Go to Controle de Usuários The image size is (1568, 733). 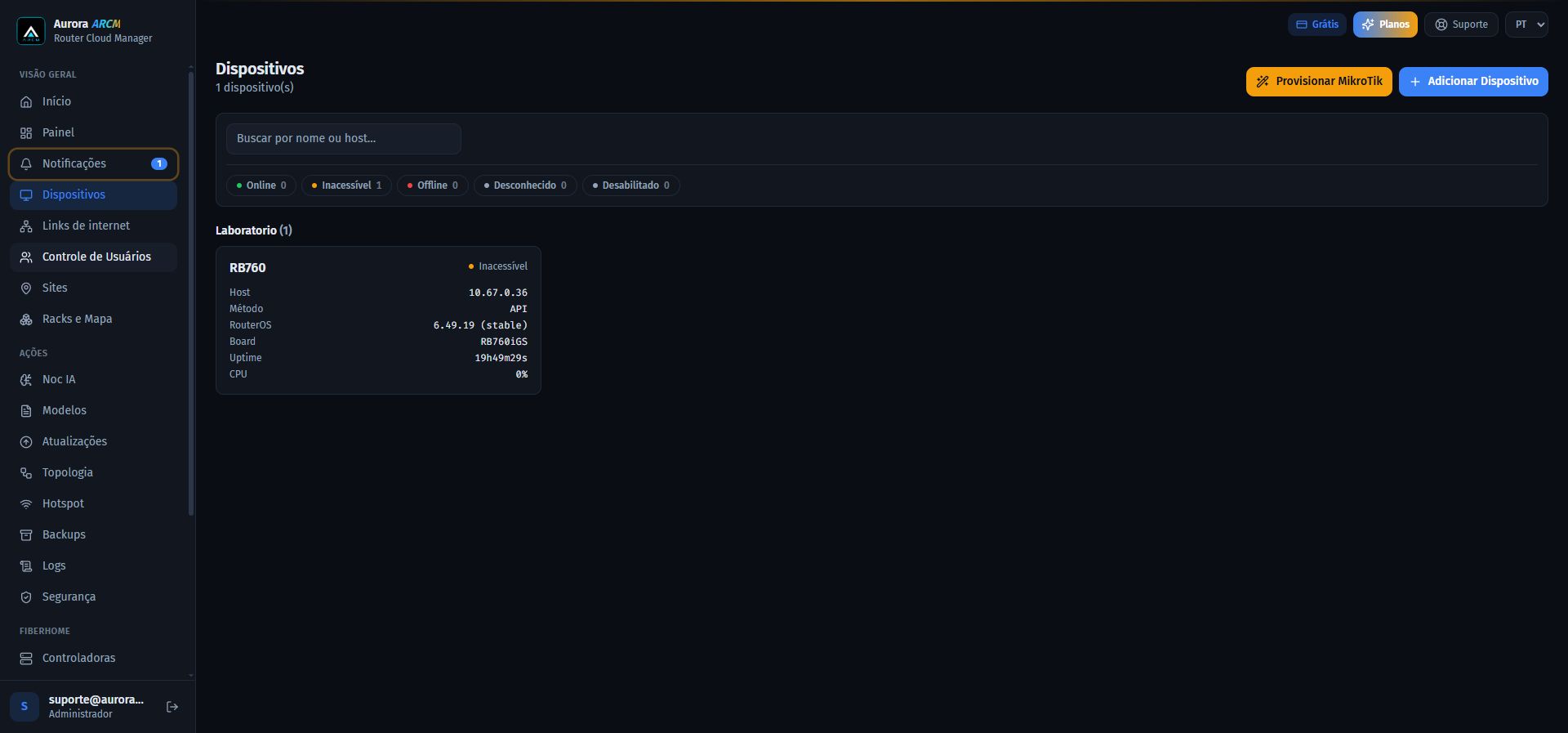click(x=93, y=257)
